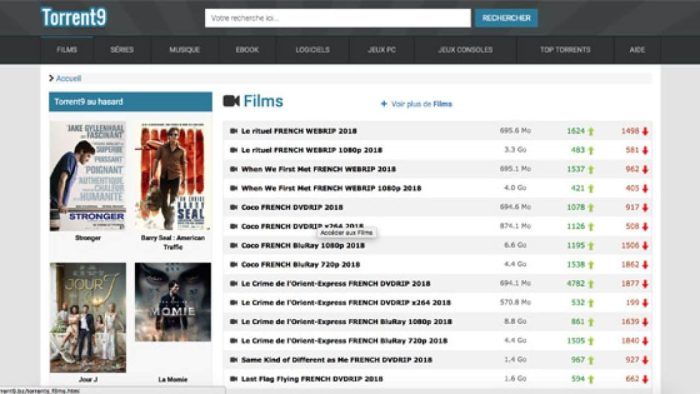This screenshot has height=394, width=700.
Task: Click red leech arrow next to 1877
Action: [x=645, y=284]
